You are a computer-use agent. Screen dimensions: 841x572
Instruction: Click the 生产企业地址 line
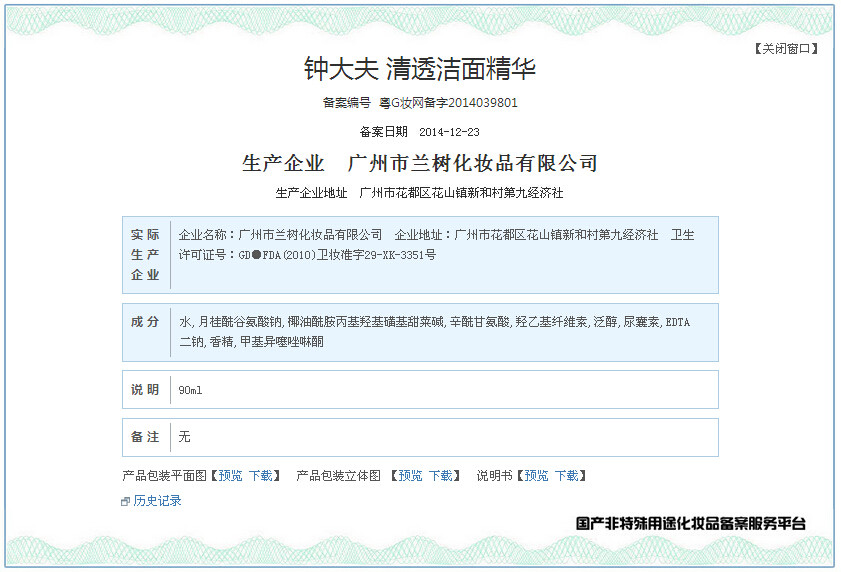[419, 193]
